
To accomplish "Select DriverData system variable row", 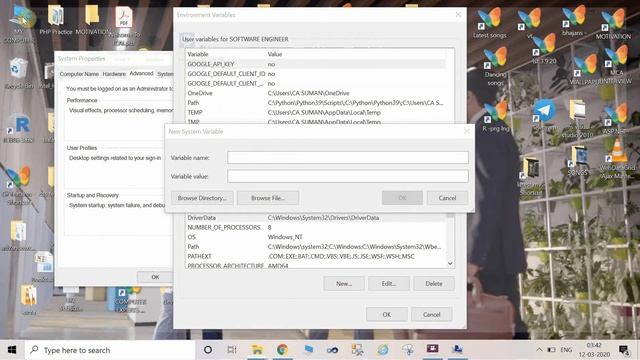I will pyautogui.click(x=316, y=218).
